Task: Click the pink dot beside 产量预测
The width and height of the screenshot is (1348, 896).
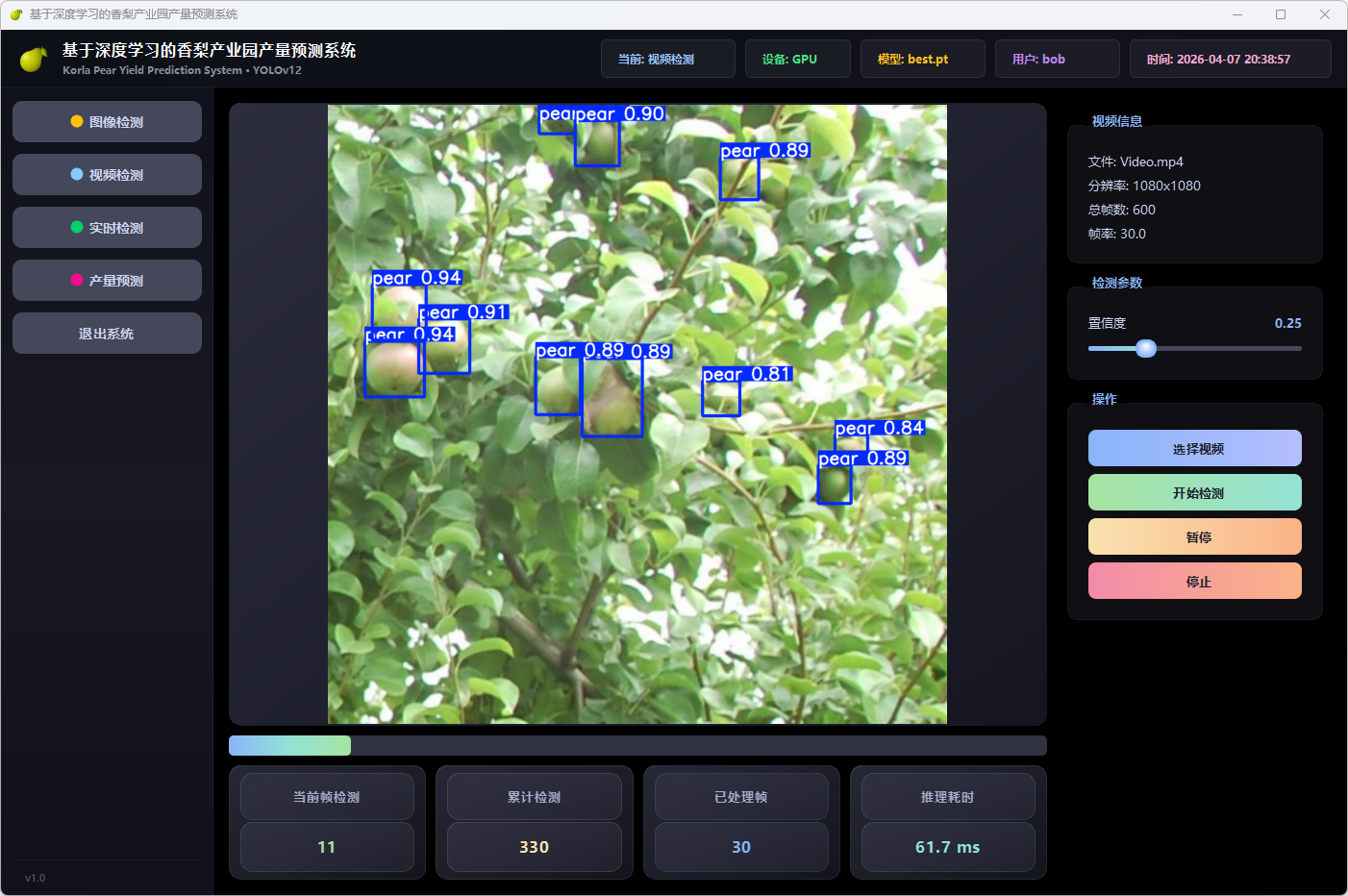Action: [77, 281]
